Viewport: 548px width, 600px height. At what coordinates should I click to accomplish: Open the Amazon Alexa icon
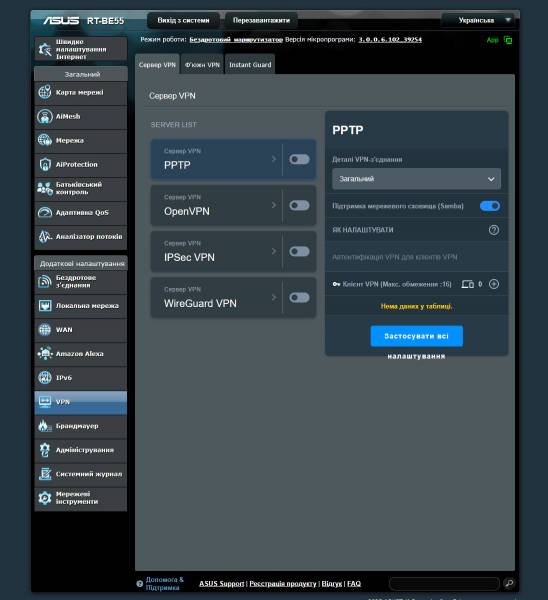point(45,354)
